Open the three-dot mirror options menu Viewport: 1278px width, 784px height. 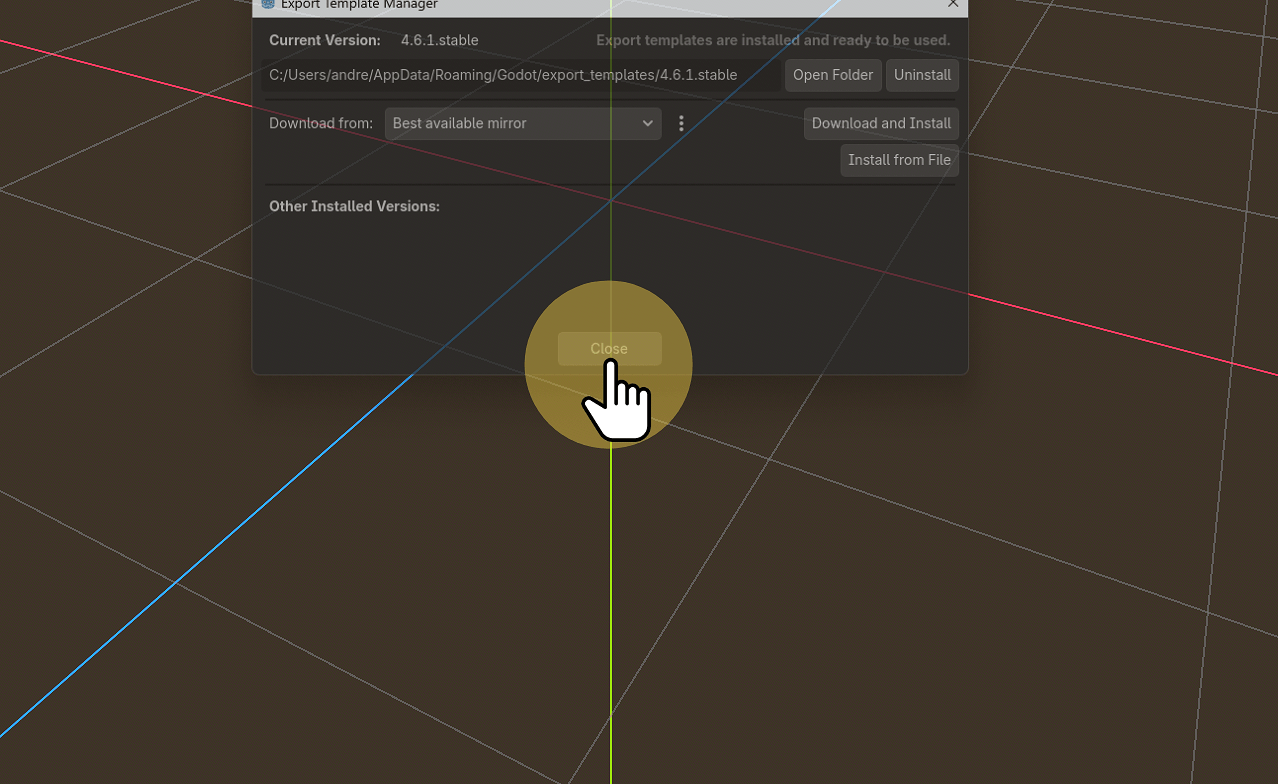681,123
